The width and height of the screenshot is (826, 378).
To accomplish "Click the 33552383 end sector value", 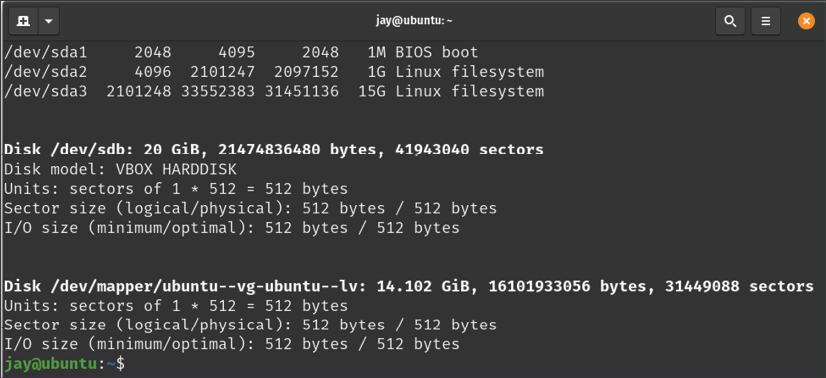I will pyautogui.click(x=218, y=91).
